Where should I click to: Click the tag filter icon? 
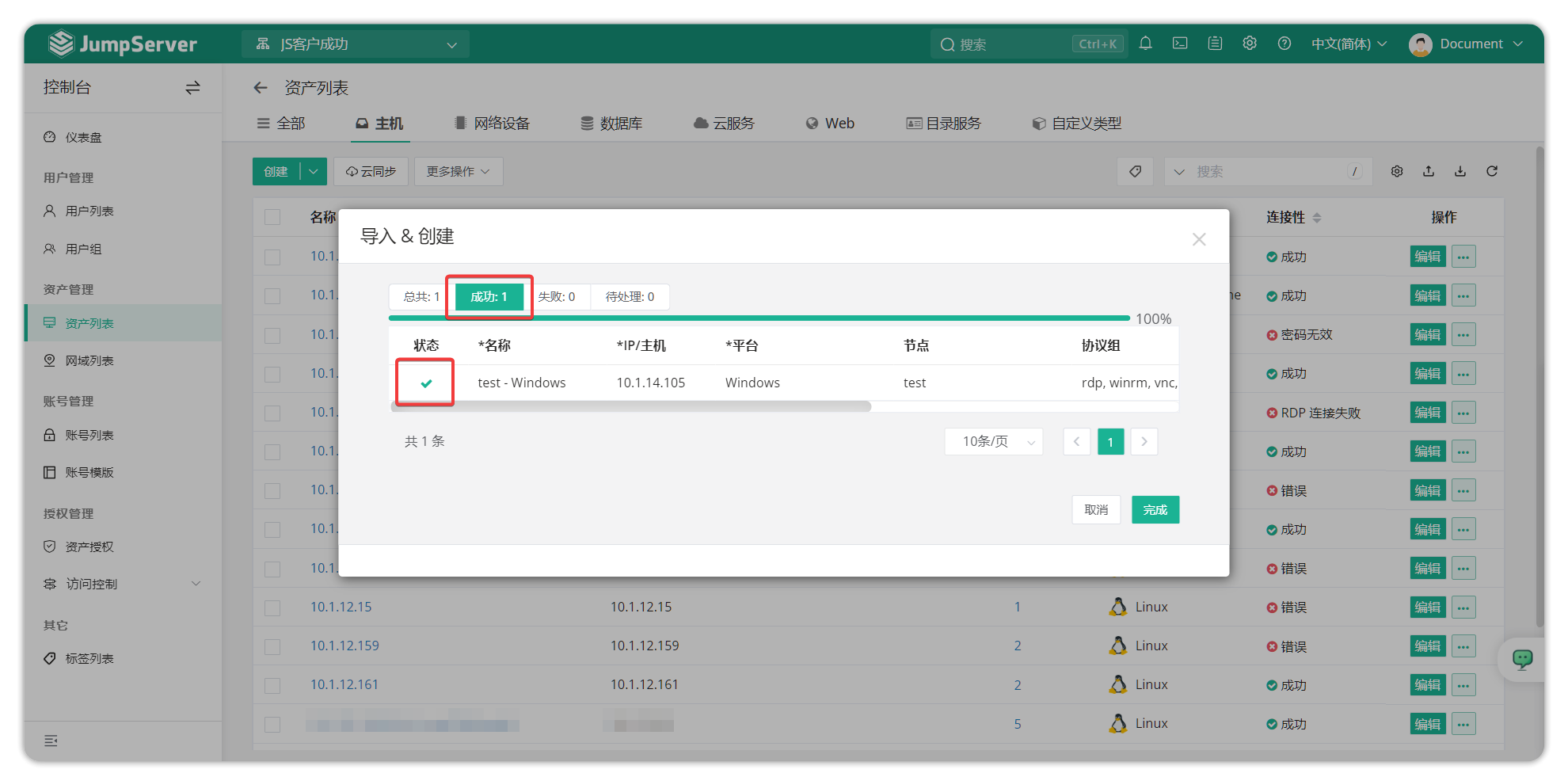1136,171
